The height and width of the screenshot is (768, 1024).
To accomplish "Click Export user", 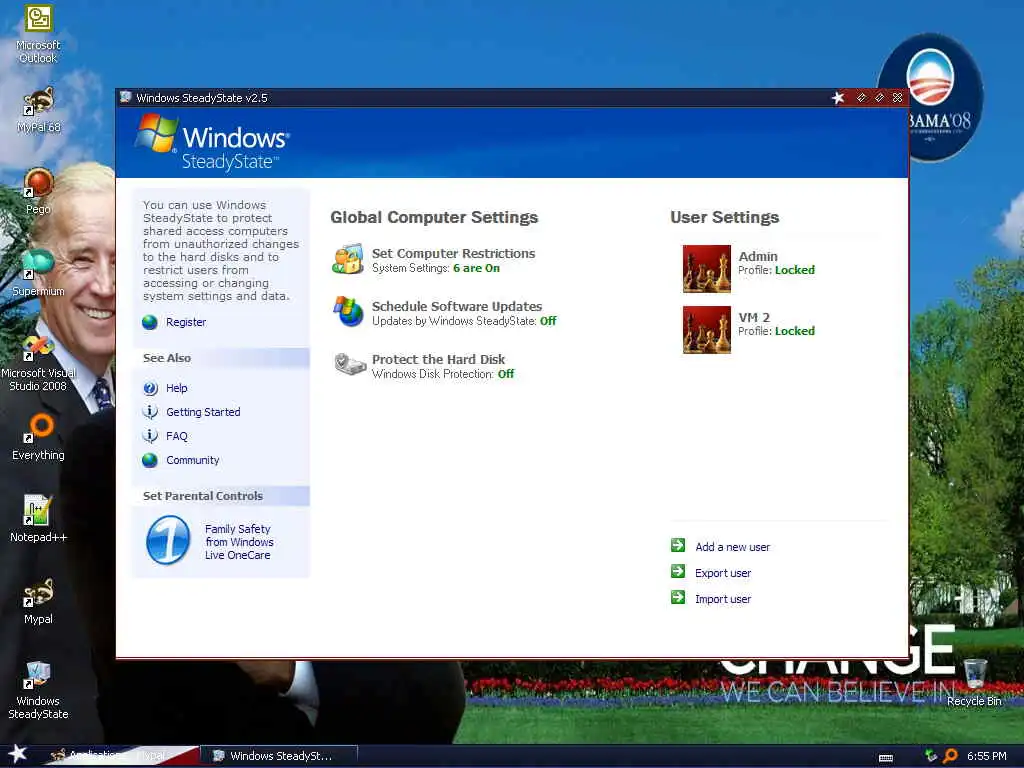I will 723,573.
